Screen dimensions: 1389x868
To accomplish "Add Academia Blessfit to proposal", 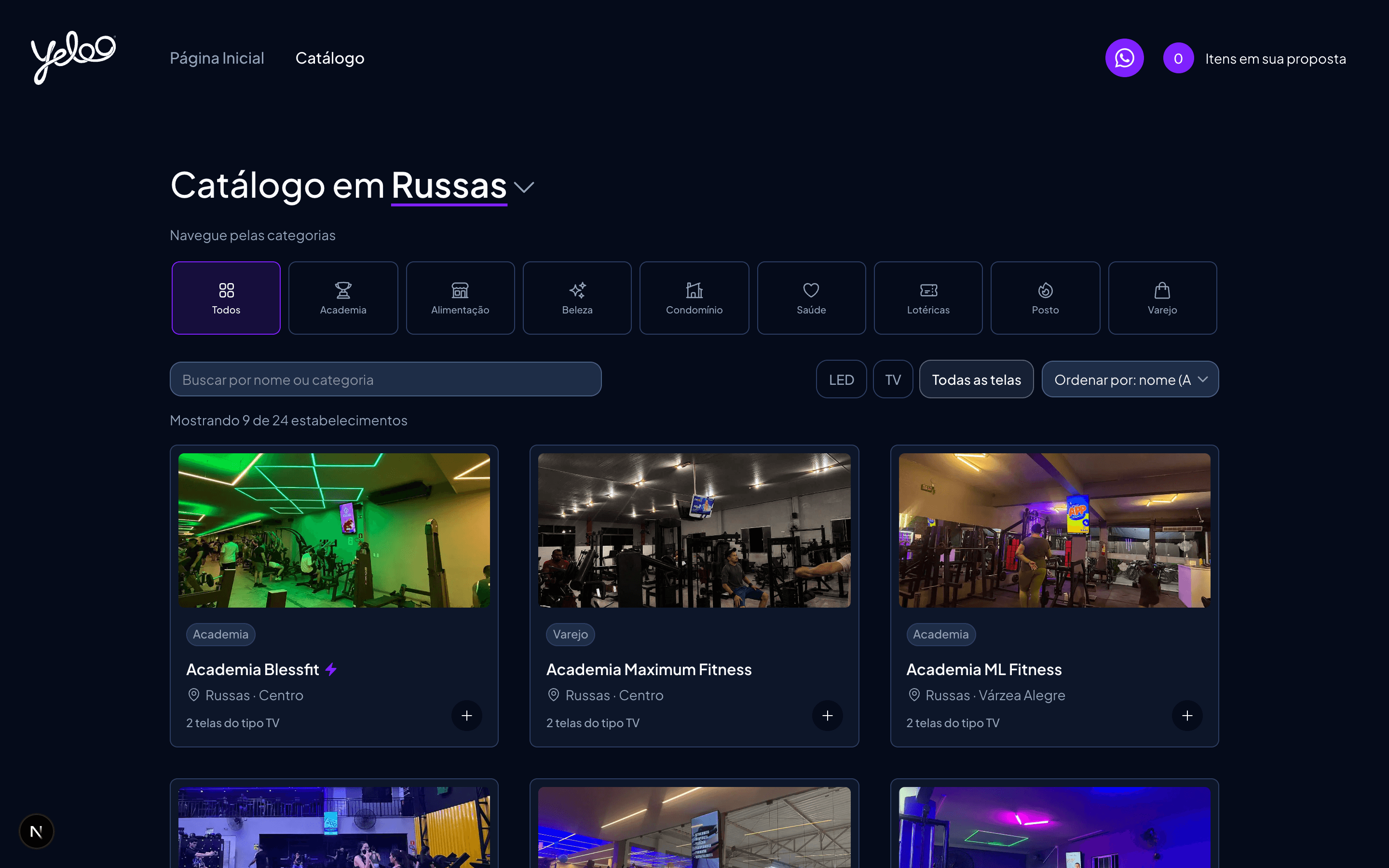I will tap(467, 715).
